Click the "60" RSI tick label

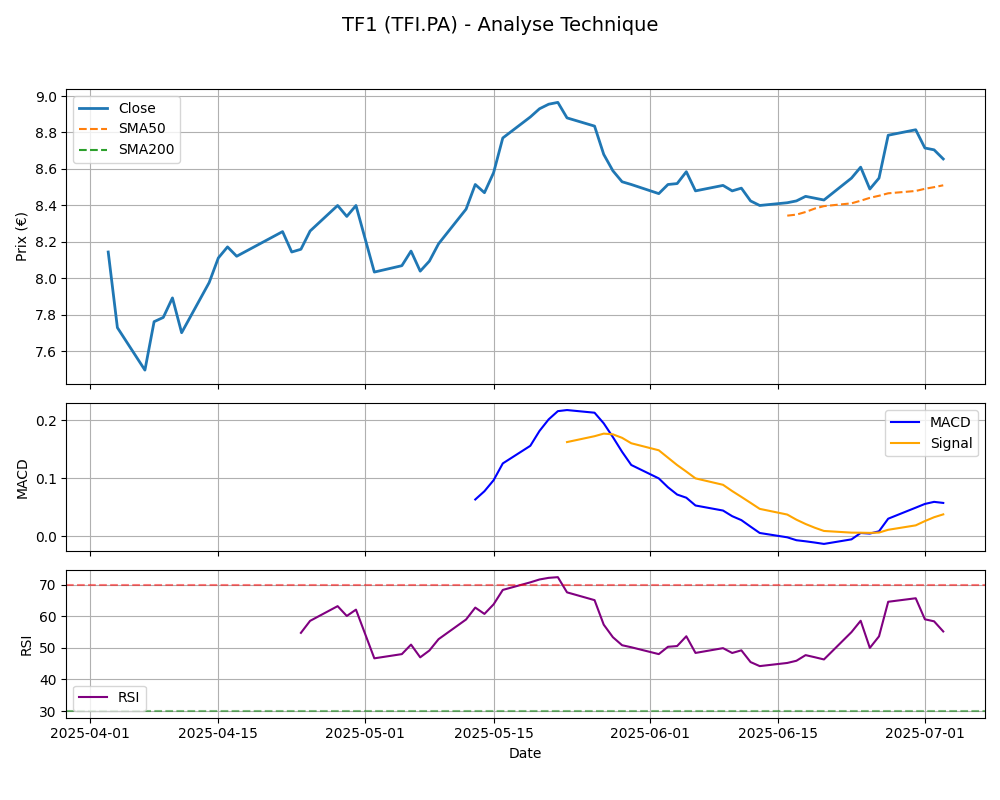pyautogui.click(x=50, y=617)
